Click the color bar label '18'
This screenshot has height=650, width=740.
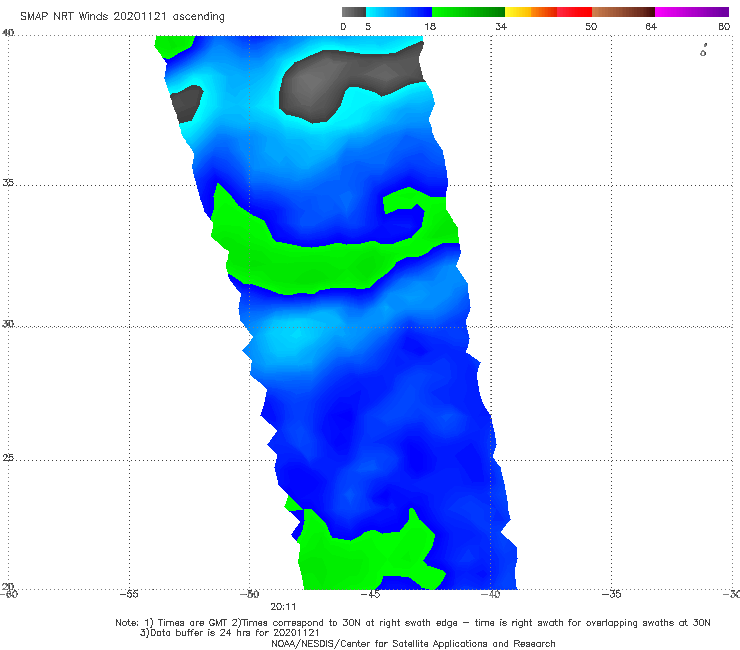point(430,26)
